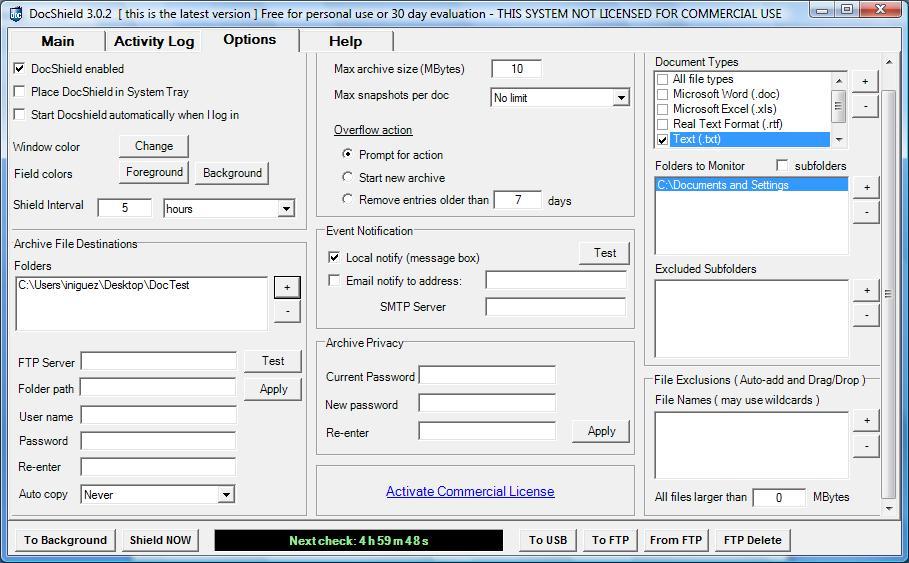
Task: Add an excluded subfolder with plus
Action: click(867, 290)
